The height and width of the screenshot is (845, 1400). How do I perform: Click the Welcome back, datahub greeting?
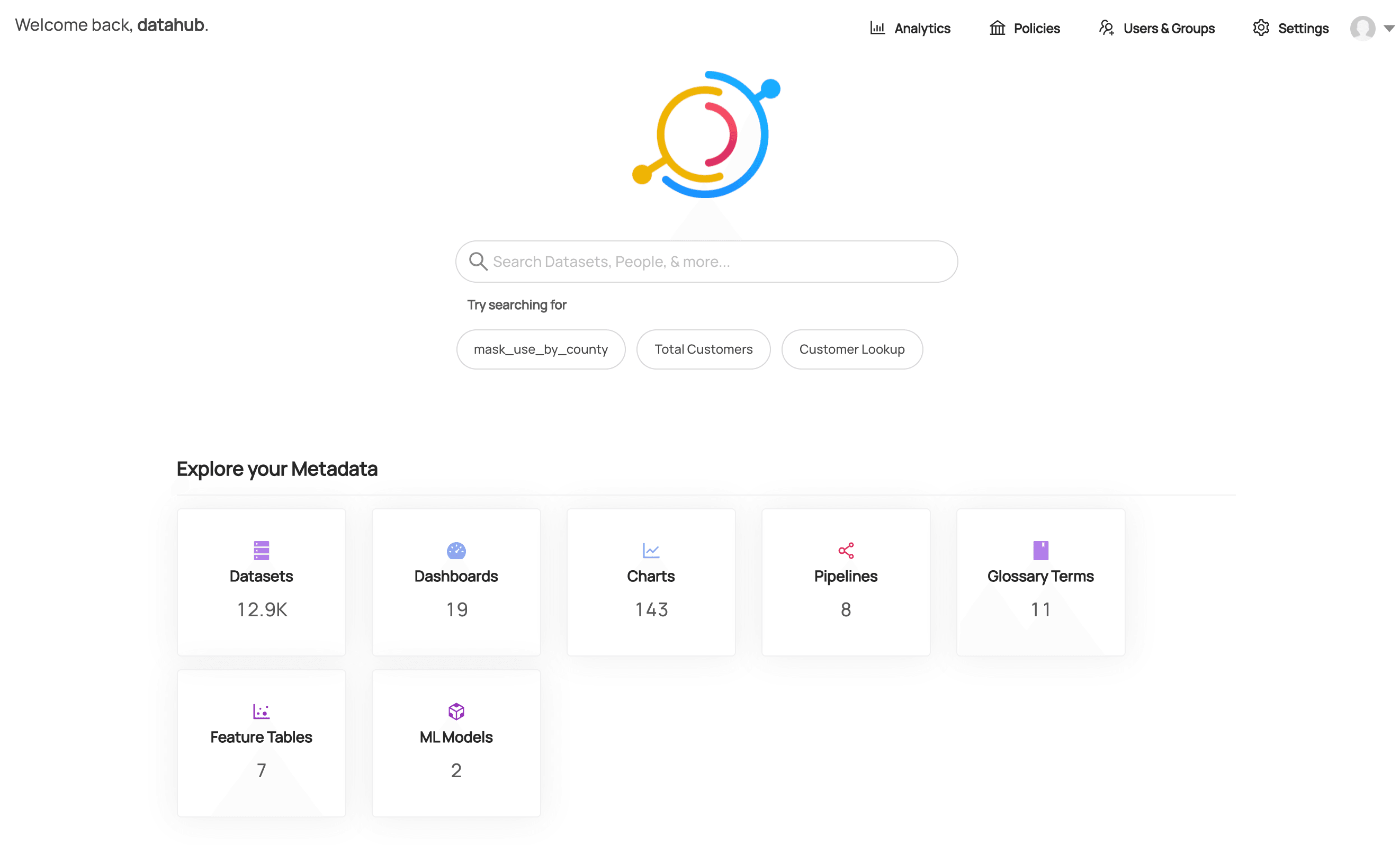click(112, 25)
